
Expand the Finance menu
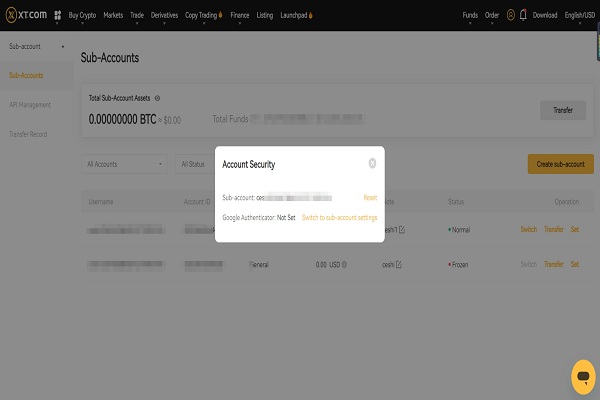tap(240, 15)
